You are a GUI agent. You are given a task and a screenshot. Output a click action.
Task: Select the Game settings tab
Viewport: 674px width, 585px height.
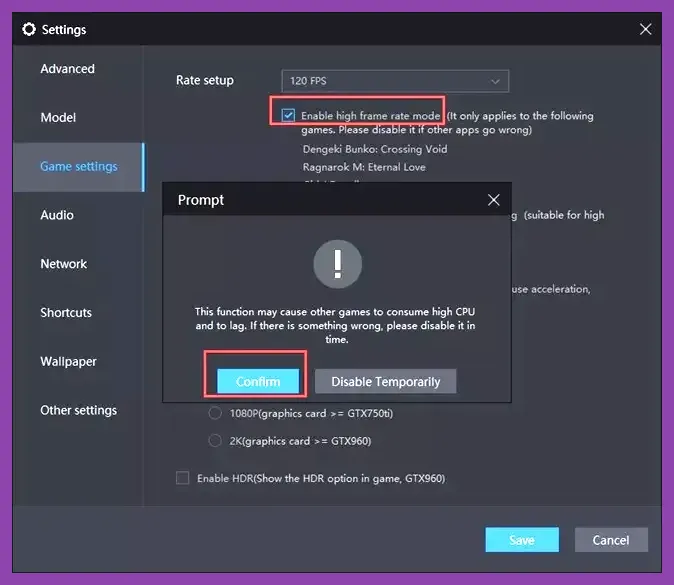[79, 167]
